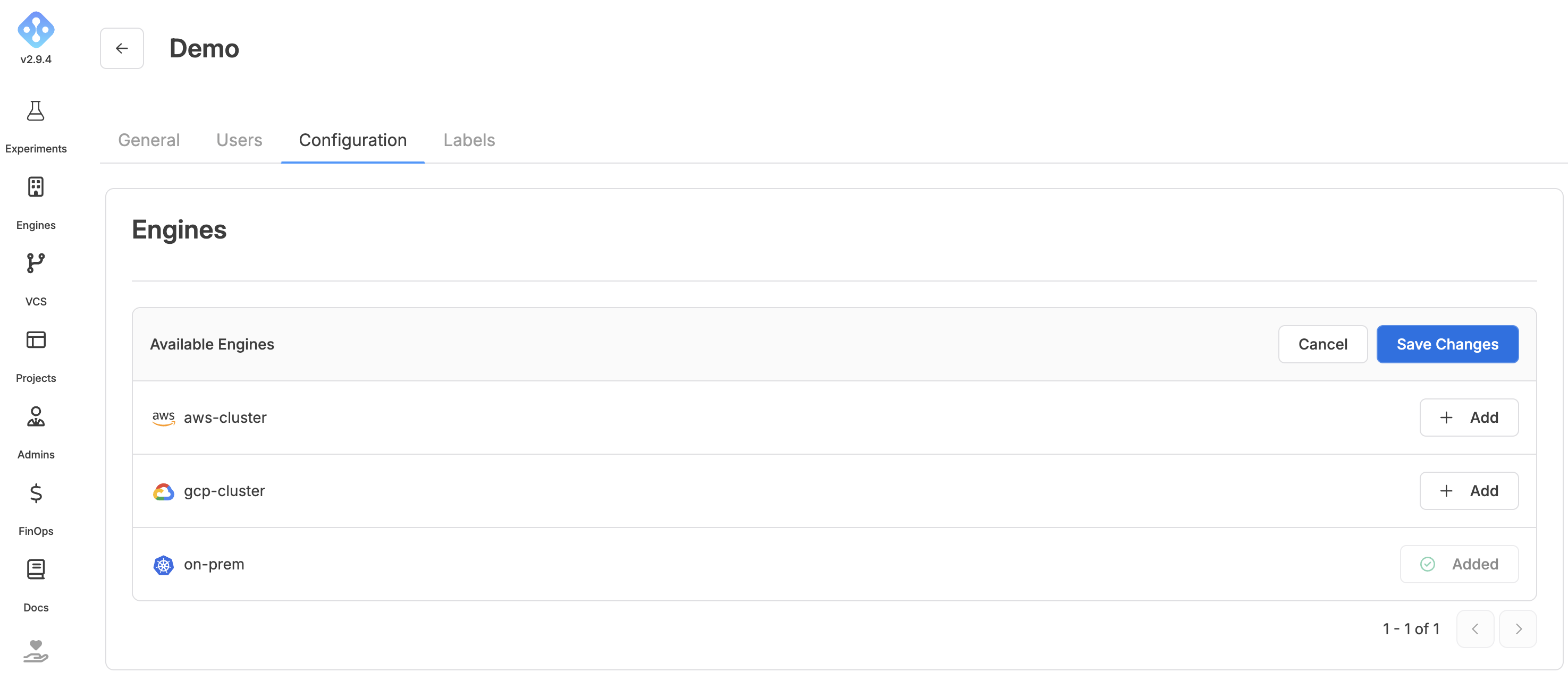Open the Projects sidebar icon
Image resolution: width=1568 pixels, height=681 pixels.
click(36, 340)
